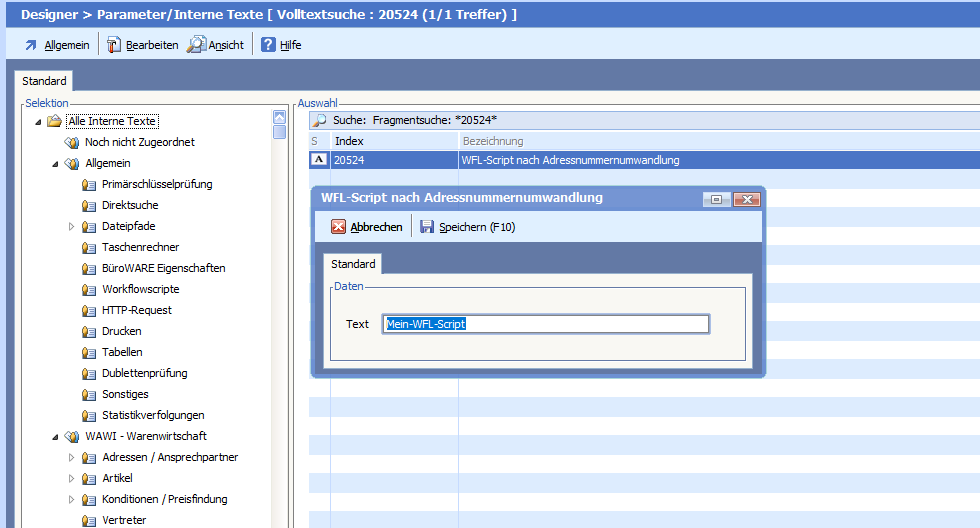980x528 pixels.
Task: Click the 20524 index cell
Action: pos(394,160)
